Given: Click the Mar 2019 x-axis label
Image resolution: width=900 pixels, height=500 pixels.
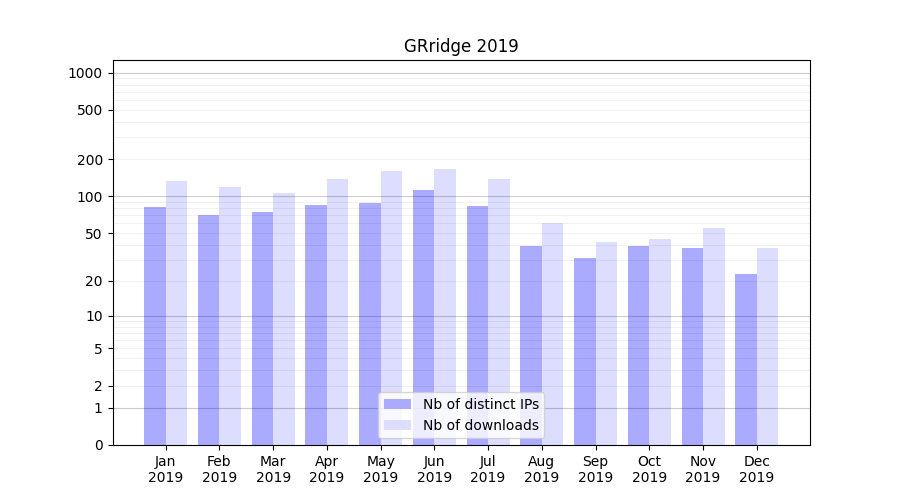Looking at the screenshot, I should pyautogui.click(x=273, y=469).
